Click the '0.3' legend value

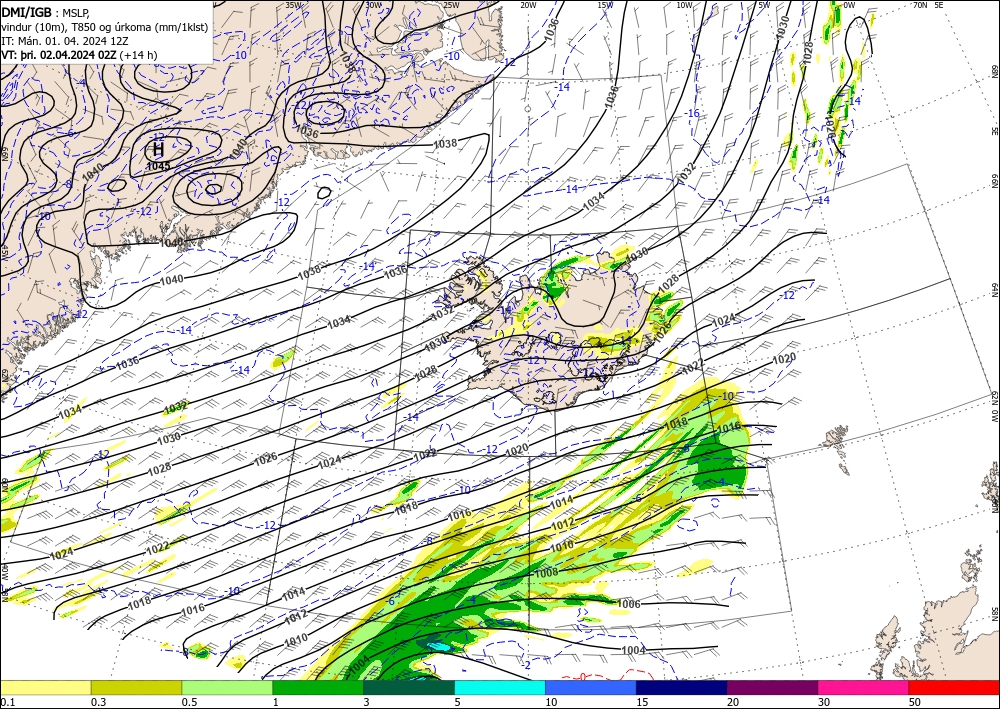pos(98,702)
